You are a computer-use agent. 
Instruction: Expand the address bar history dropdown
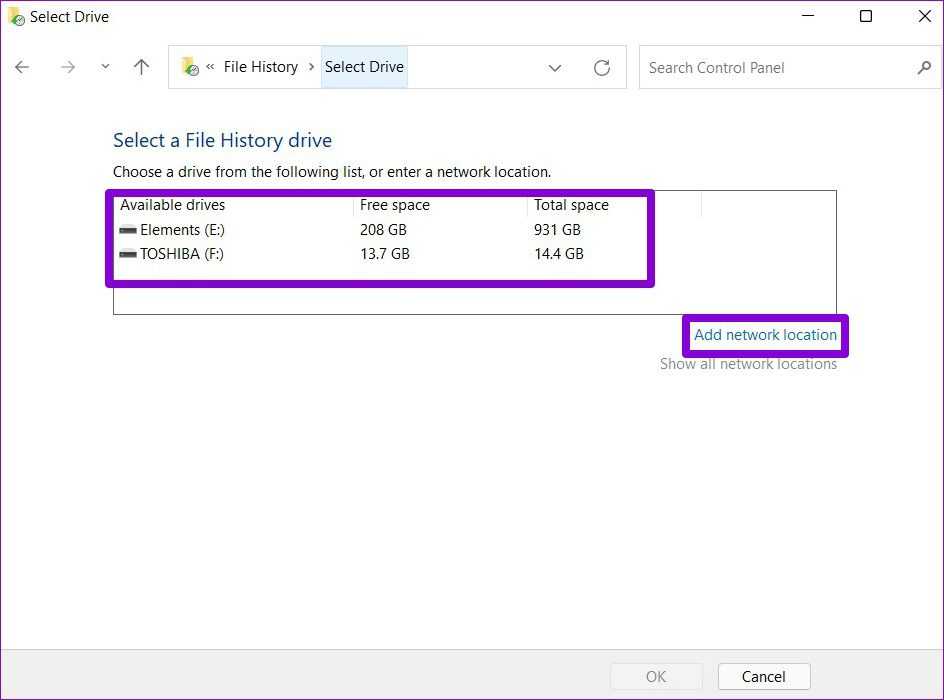pyautogui.click(x=555, y=67)
